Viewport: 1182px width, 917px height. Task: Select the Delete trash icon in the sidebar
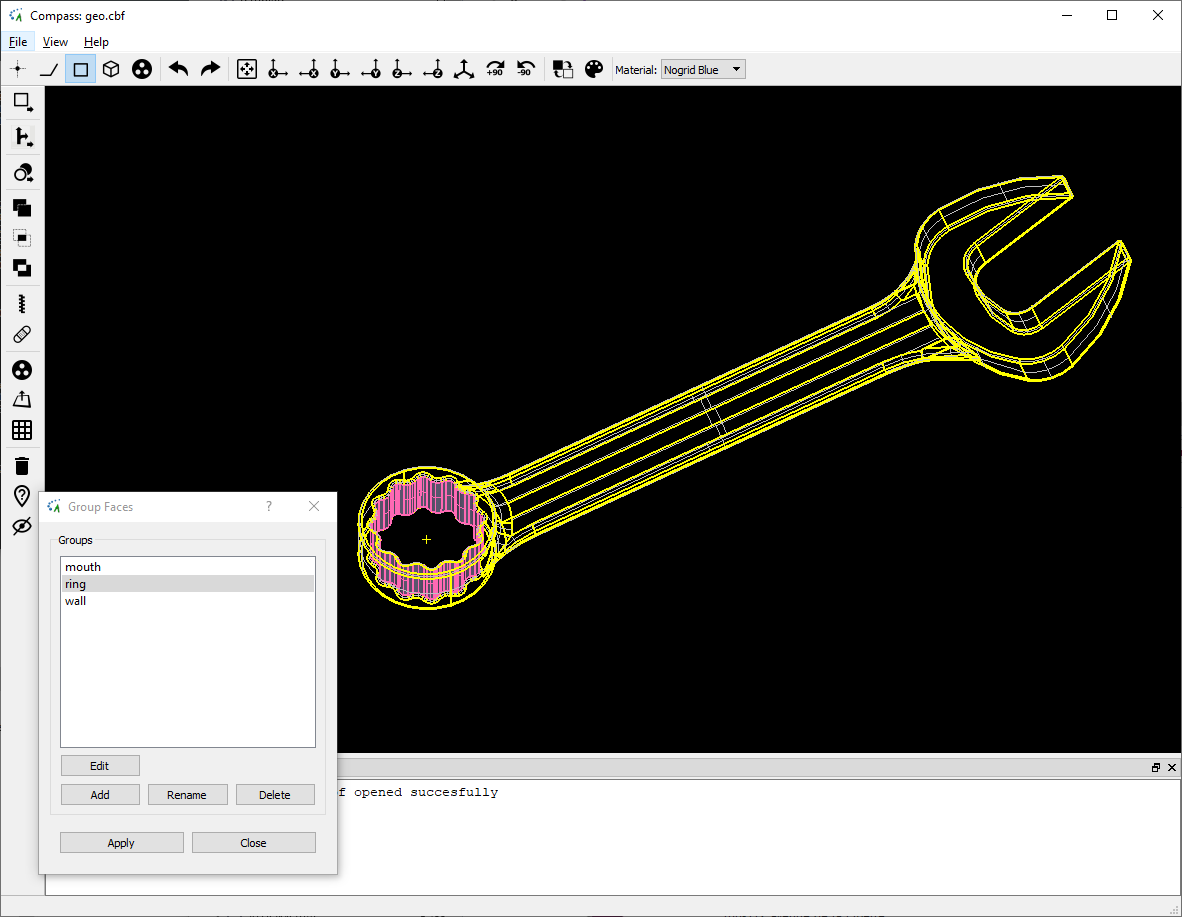tap(21, 465)
